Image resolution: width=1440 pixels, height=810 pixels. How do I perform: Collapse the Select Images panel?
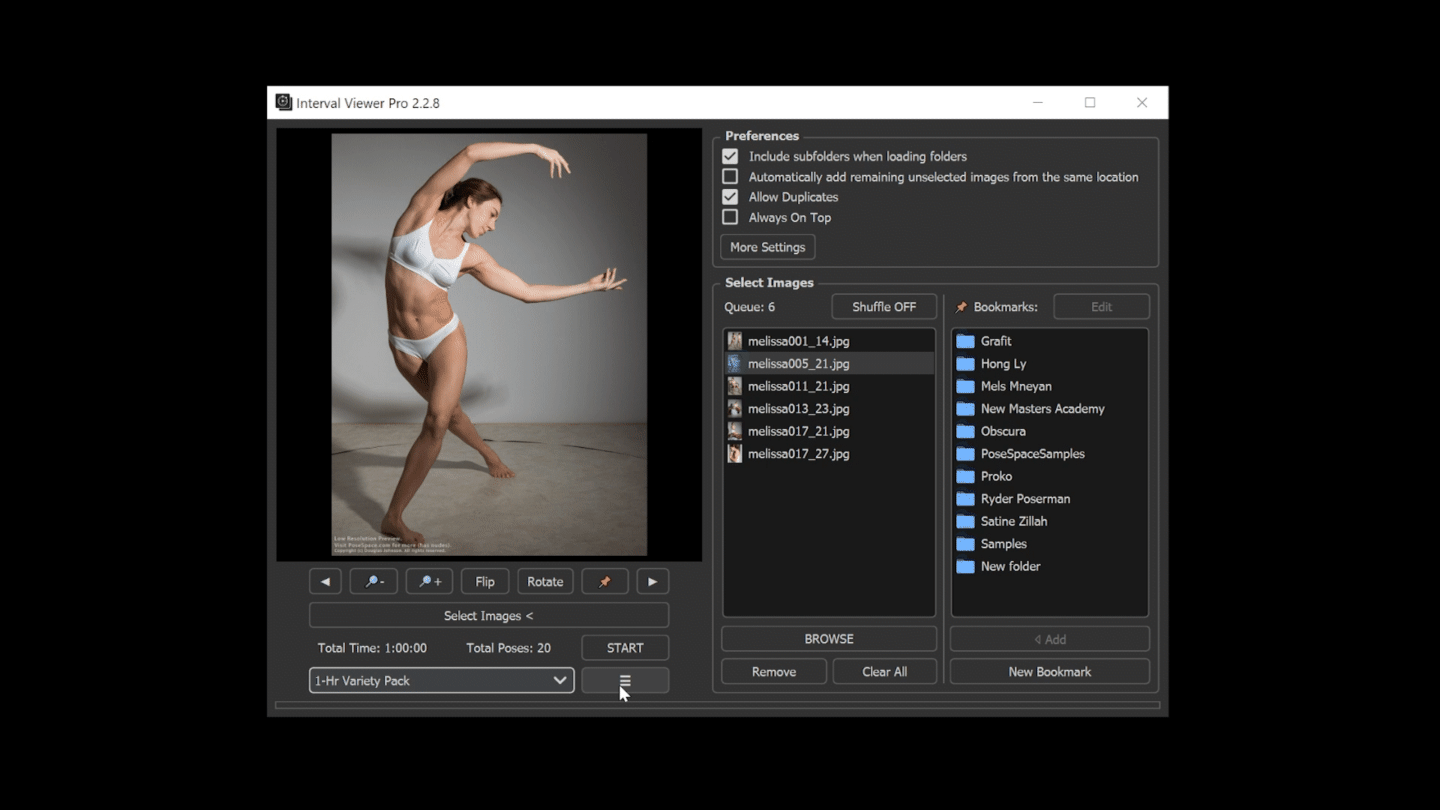point(489,615)
